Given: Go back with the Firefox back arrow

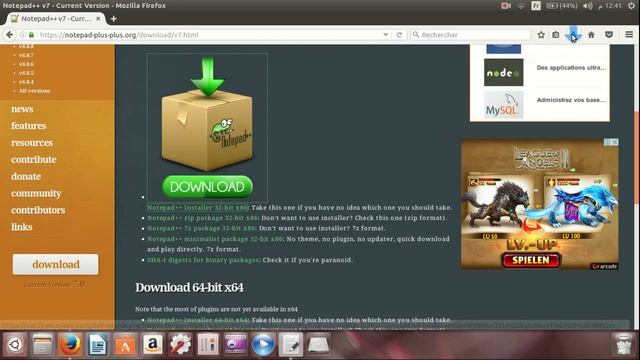Looking at the screenshot, I should pos(9,35).
